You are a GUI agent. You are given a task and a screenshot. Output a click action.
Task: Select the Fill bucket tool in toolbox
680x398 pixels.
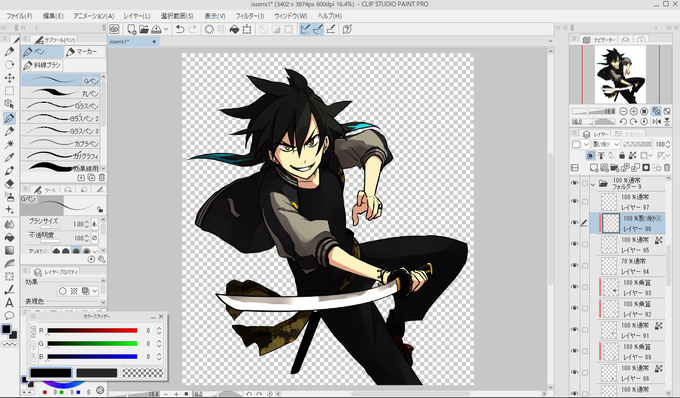point(9,237)
